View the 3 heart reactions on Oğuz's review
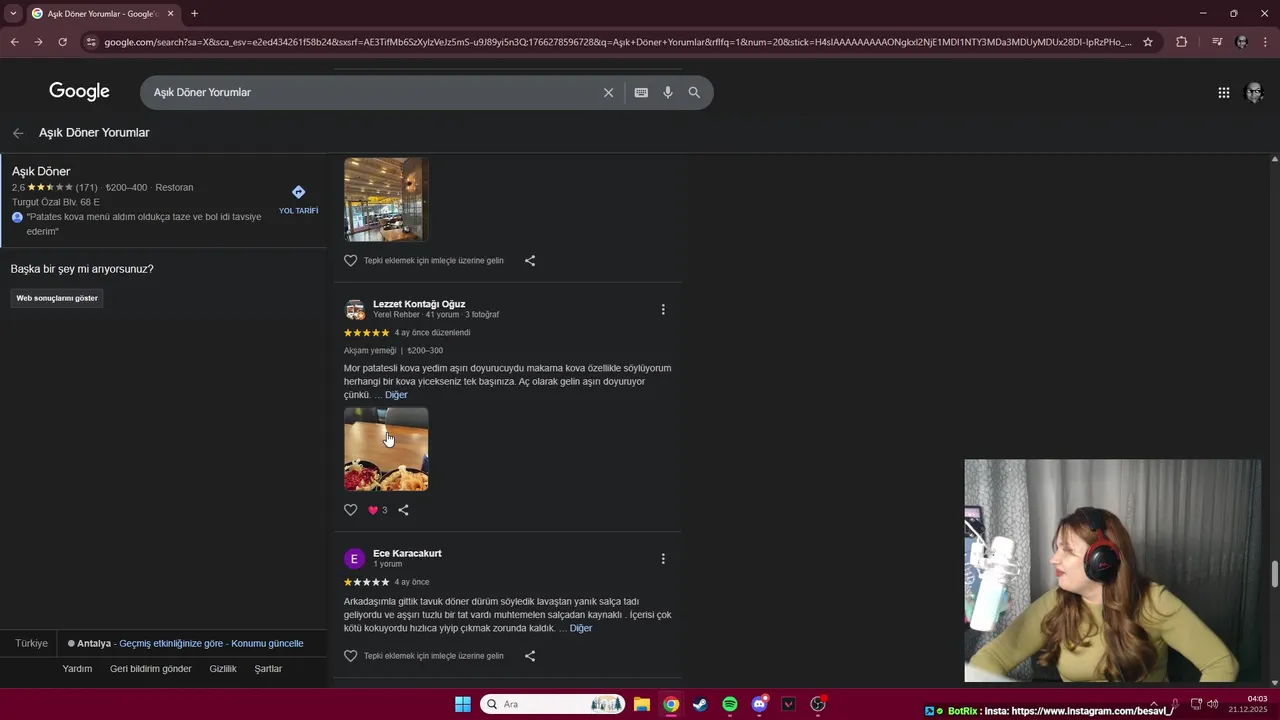This screenshot has width=1280, height=720. 377,510
